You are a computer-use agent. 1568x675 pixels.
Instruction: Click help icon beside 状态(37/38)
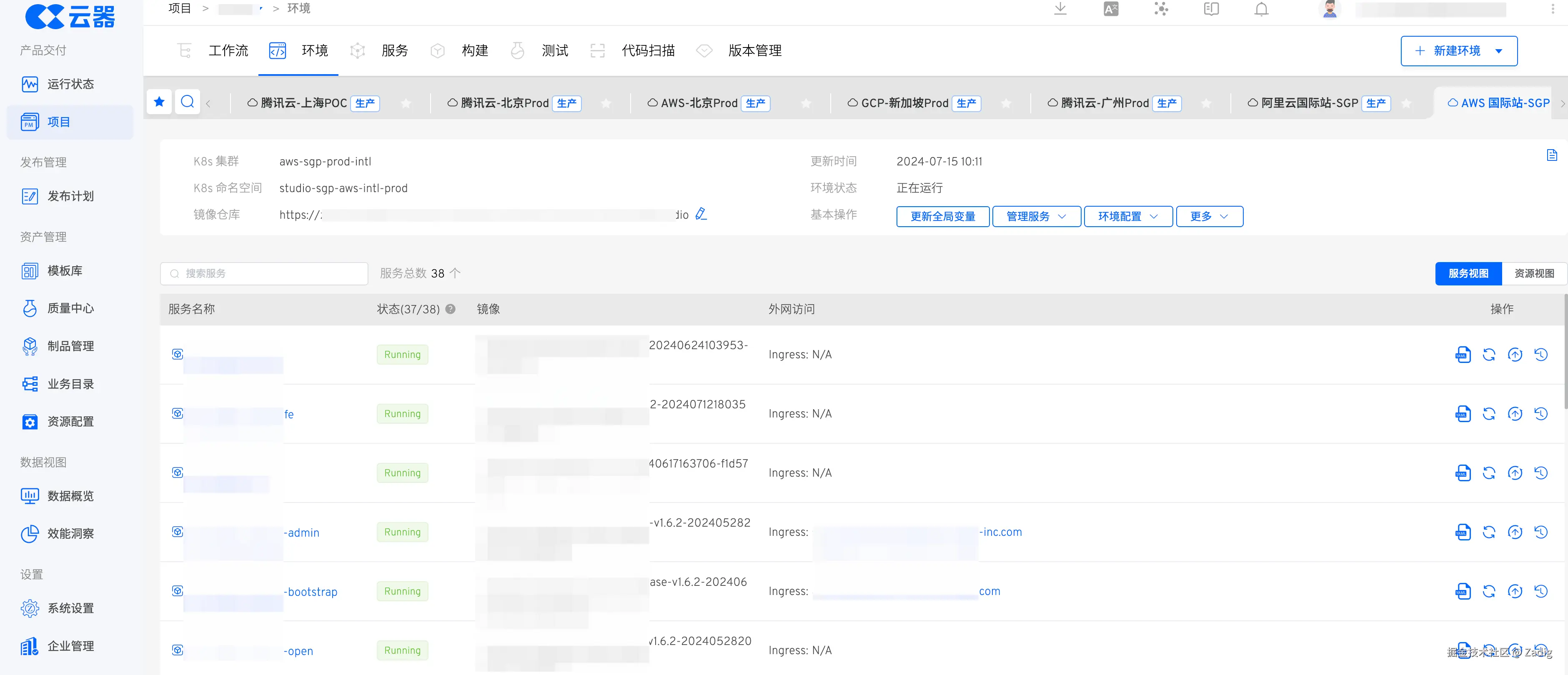pos(451,309)
